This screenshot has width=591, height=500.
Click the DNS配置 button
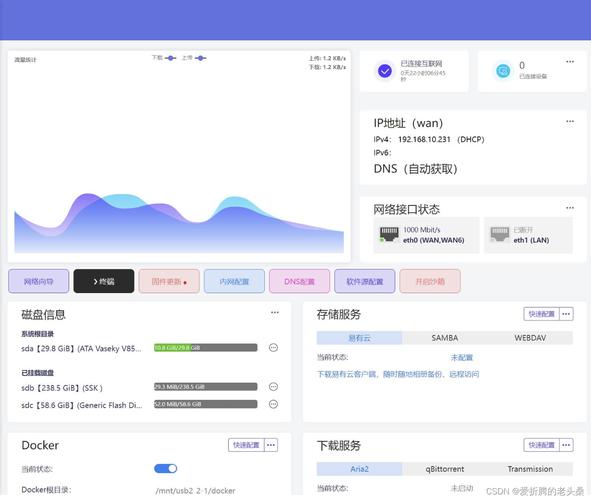pyautogui.click(x=299, y=281)
